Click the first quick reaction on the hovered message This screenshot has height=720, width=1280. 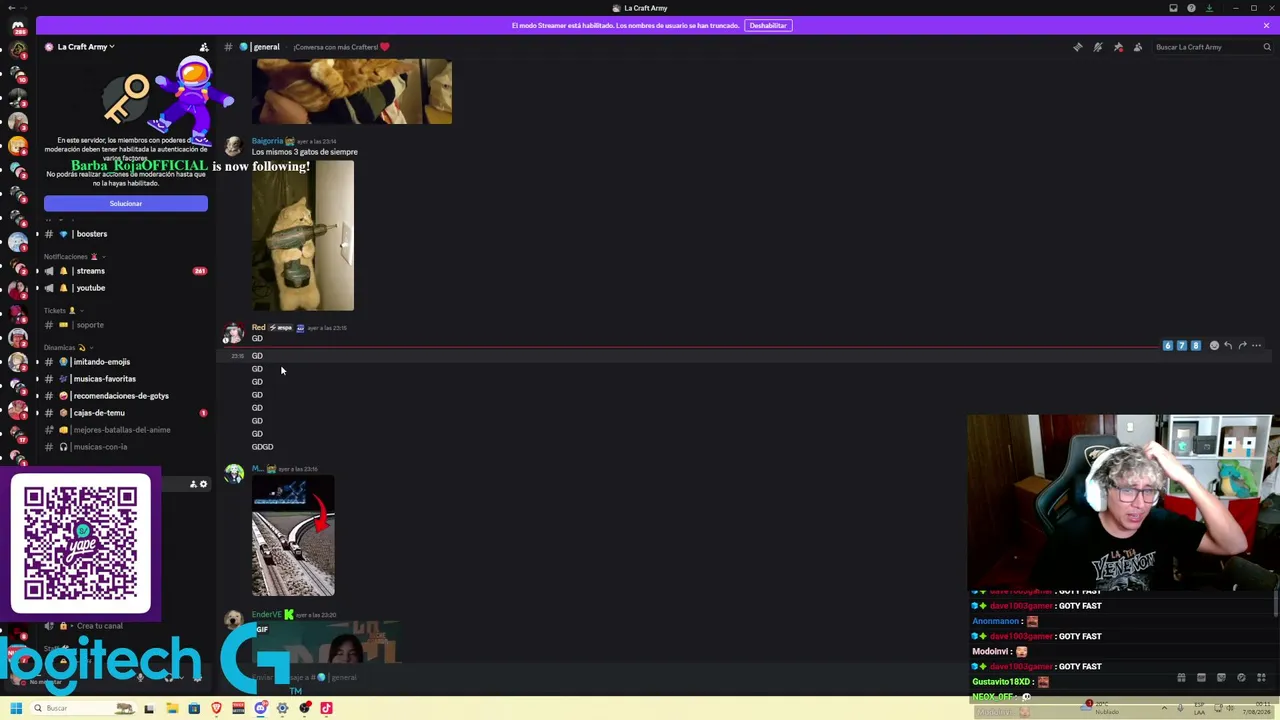tap(1167, 346)
